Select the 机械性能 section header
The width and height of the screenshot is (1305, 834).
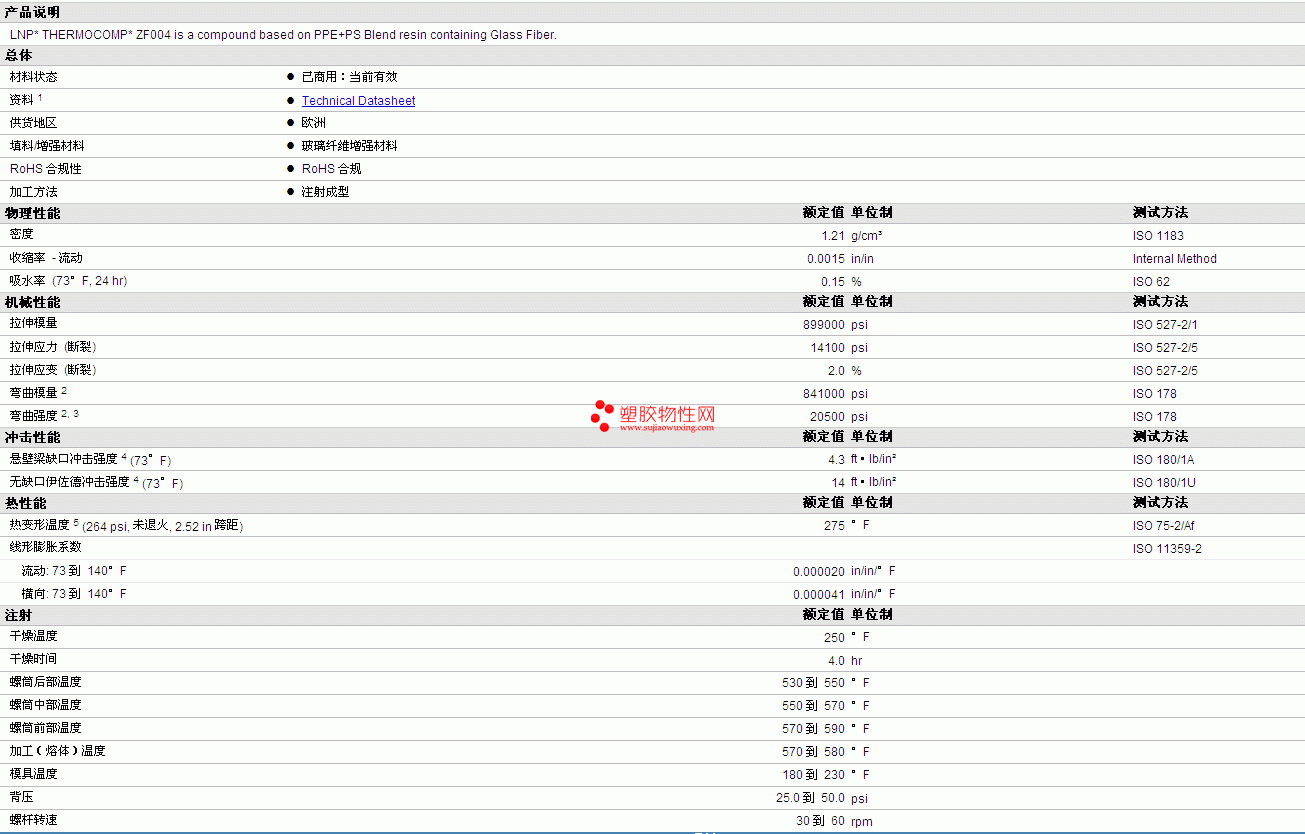point(32,302)
